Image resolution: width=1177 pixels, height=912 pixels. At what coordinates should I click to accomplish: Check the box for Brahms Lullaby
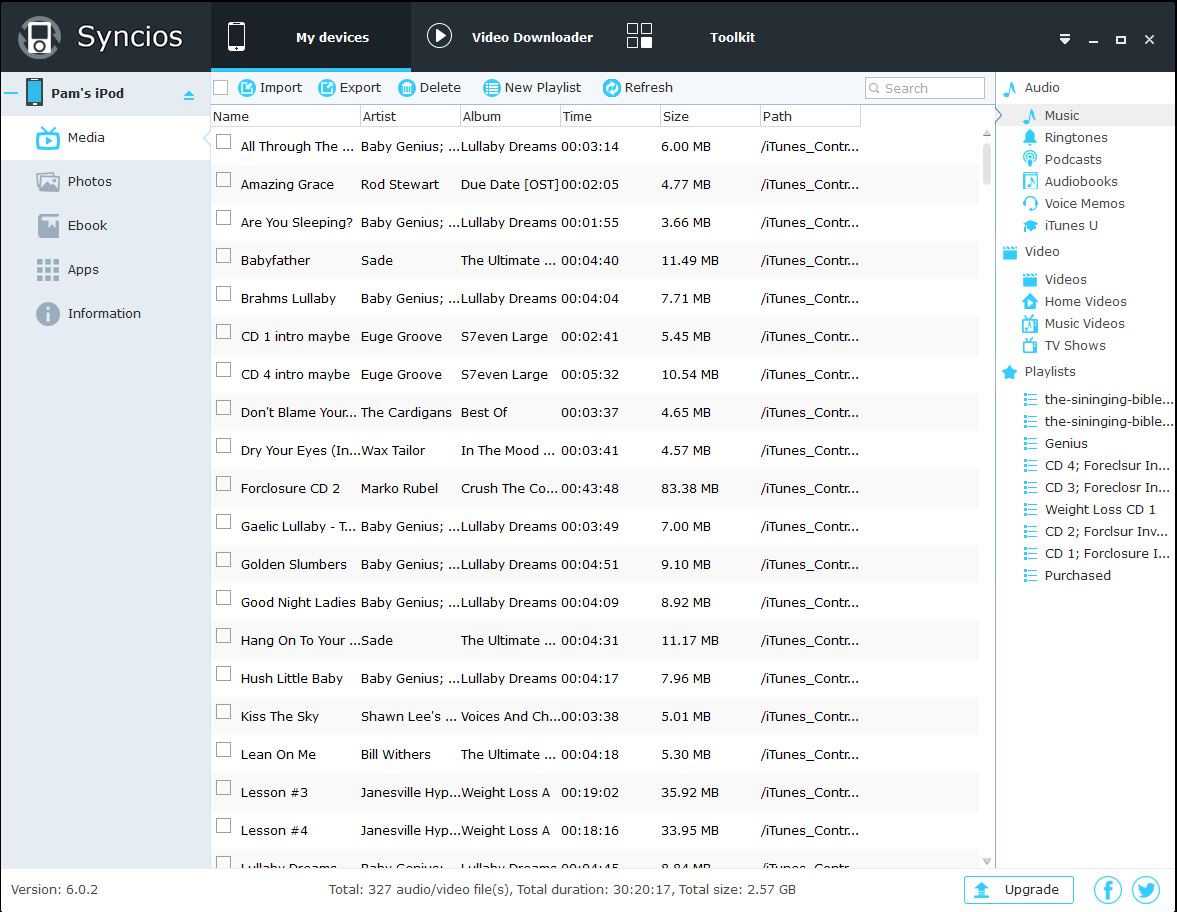coord(224,293)
